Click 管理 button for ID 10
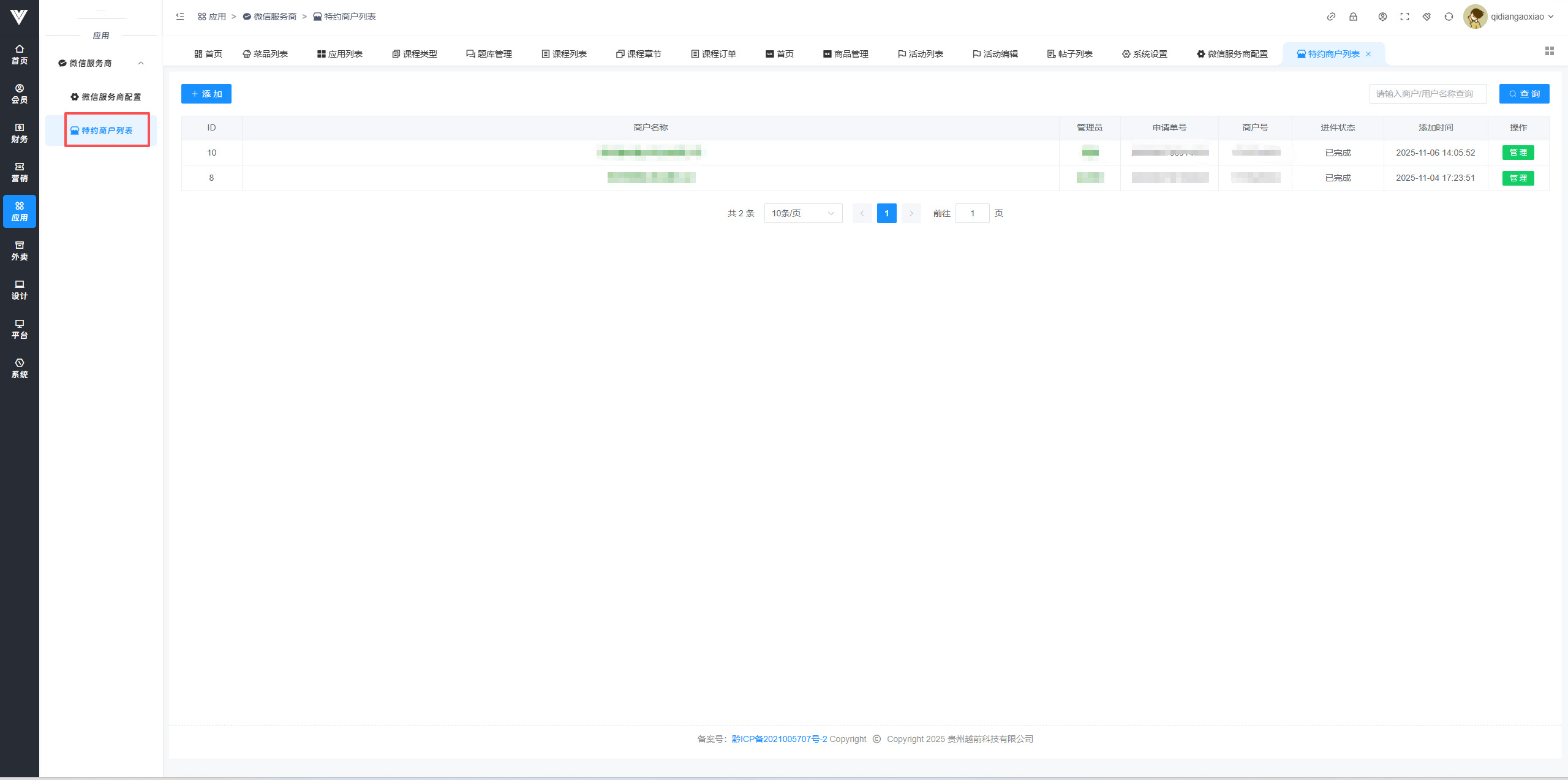The image size is (1568, 780). 1518,153
